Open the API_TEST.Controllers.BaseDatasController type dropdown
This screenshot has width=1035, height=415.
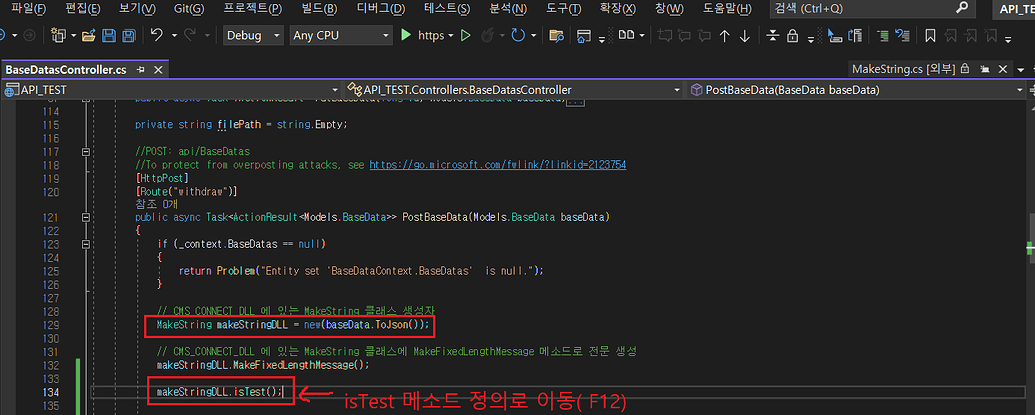coord(514,90)
